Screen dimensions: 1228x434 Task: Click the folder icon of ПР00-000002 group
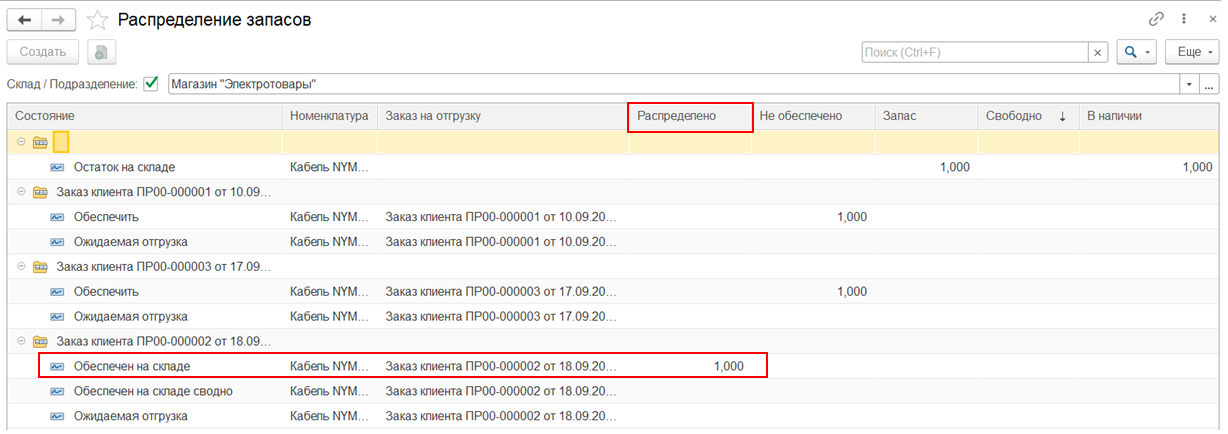pos(40,342)
